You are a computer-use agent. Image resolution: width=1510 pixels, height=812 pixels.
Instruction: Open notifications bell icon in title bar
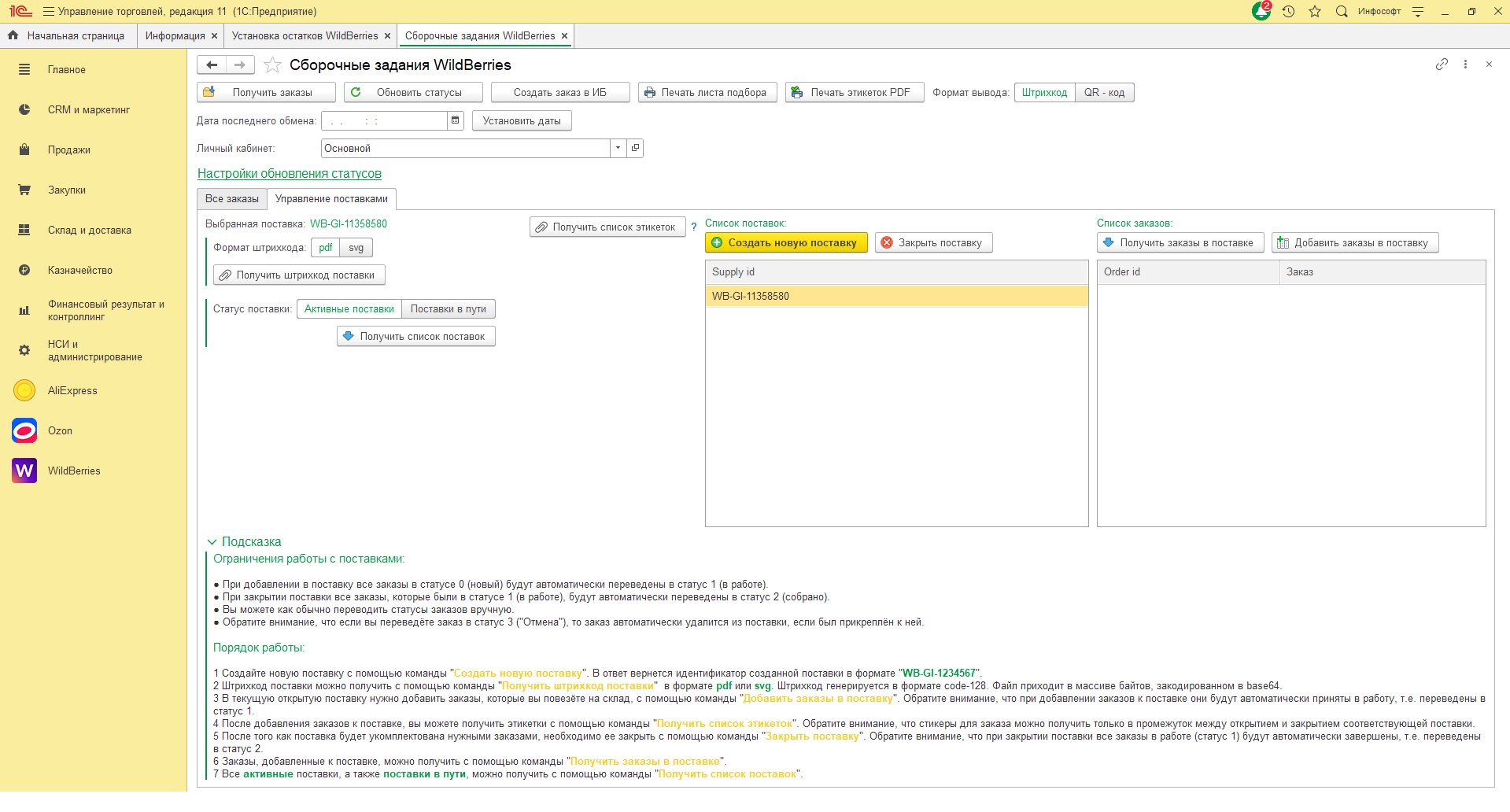[x=1261, y=11]
